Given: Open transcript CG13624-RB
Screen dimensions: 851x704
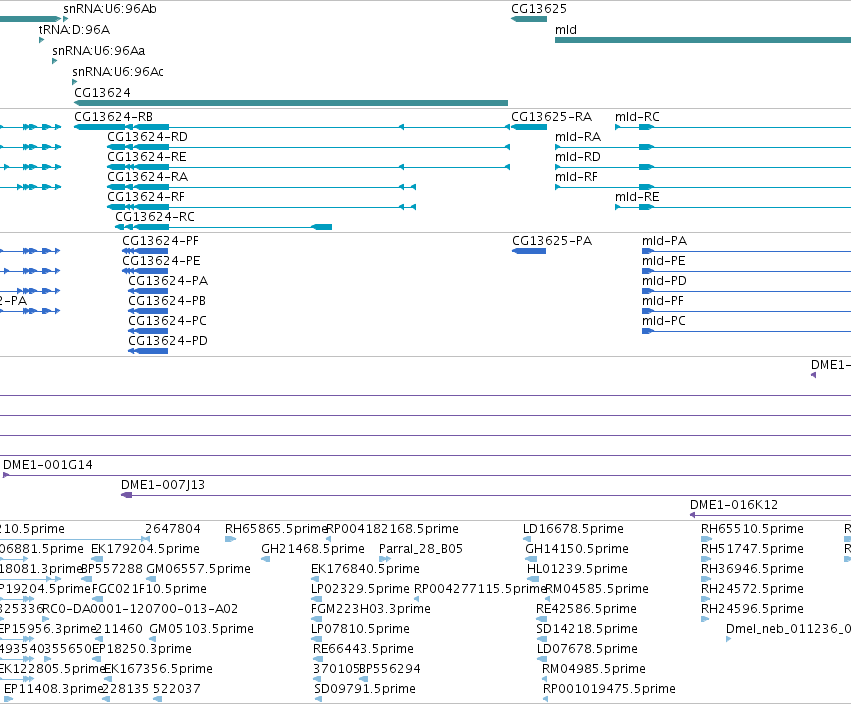Looking at the screenshot, I should point(113,117).
